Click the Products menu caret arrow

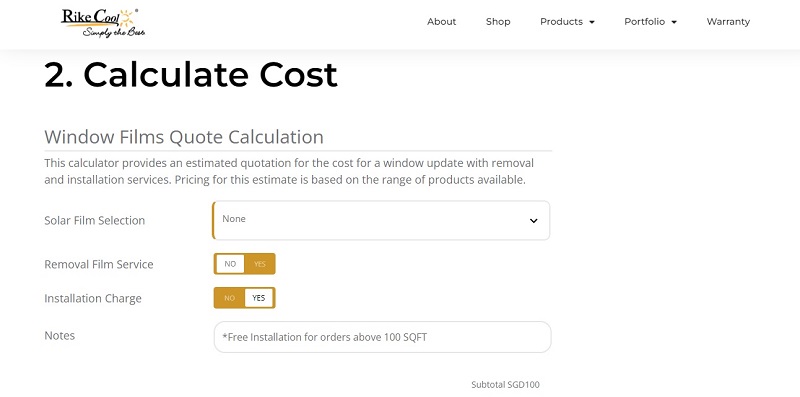click(592, 22)
